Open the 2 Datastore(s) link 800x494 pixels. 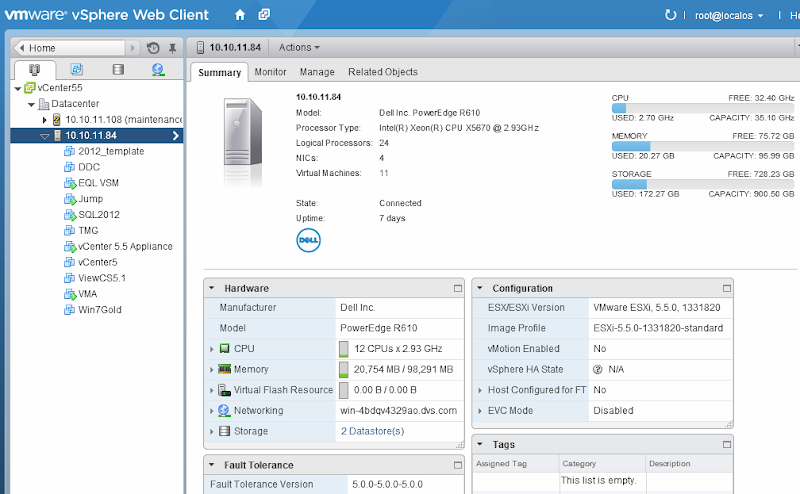point(372,431)
